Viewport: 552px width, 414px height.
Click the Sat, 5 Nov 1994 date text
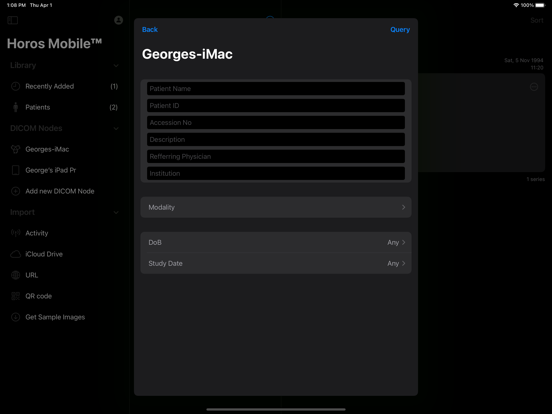coord(523,61)
